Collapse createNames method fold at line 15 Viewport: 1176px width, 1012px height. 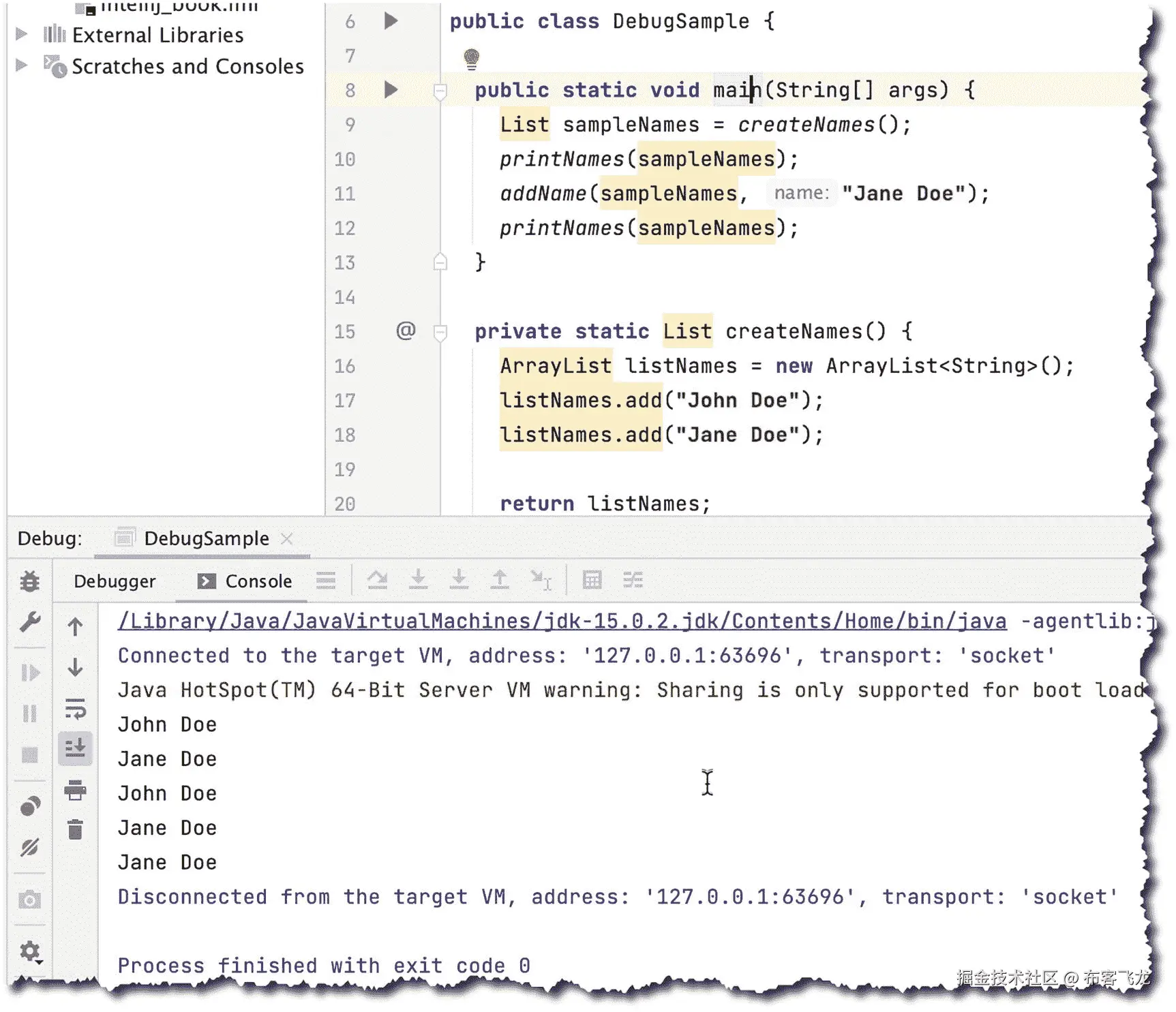pyautogui.click(x=440, y=332)
